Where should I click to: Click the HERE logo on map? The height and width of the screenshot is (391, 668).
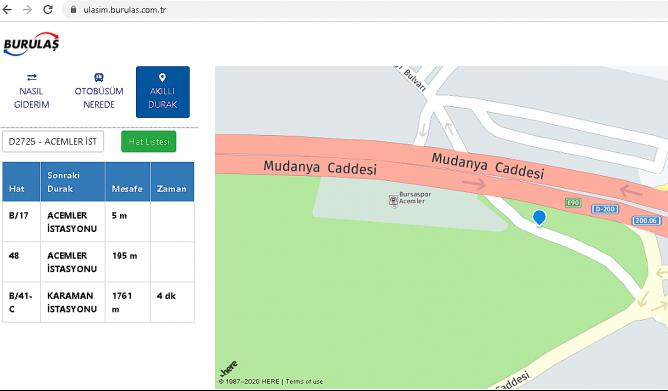pyautogui.click(x=229, y=369)
